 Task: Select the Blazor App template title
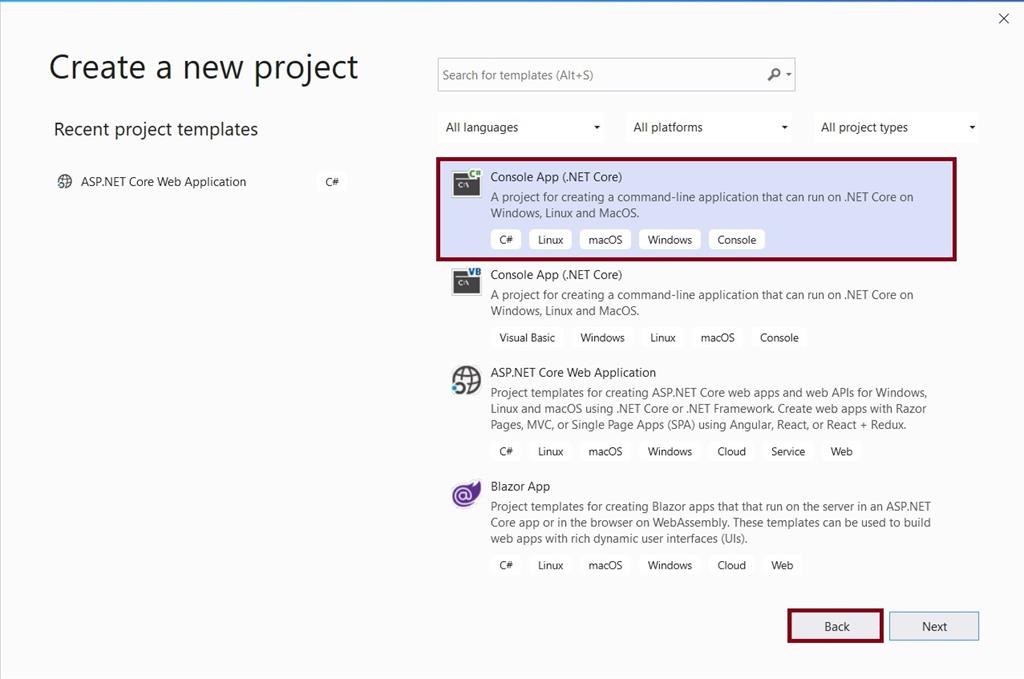(520, 486)
